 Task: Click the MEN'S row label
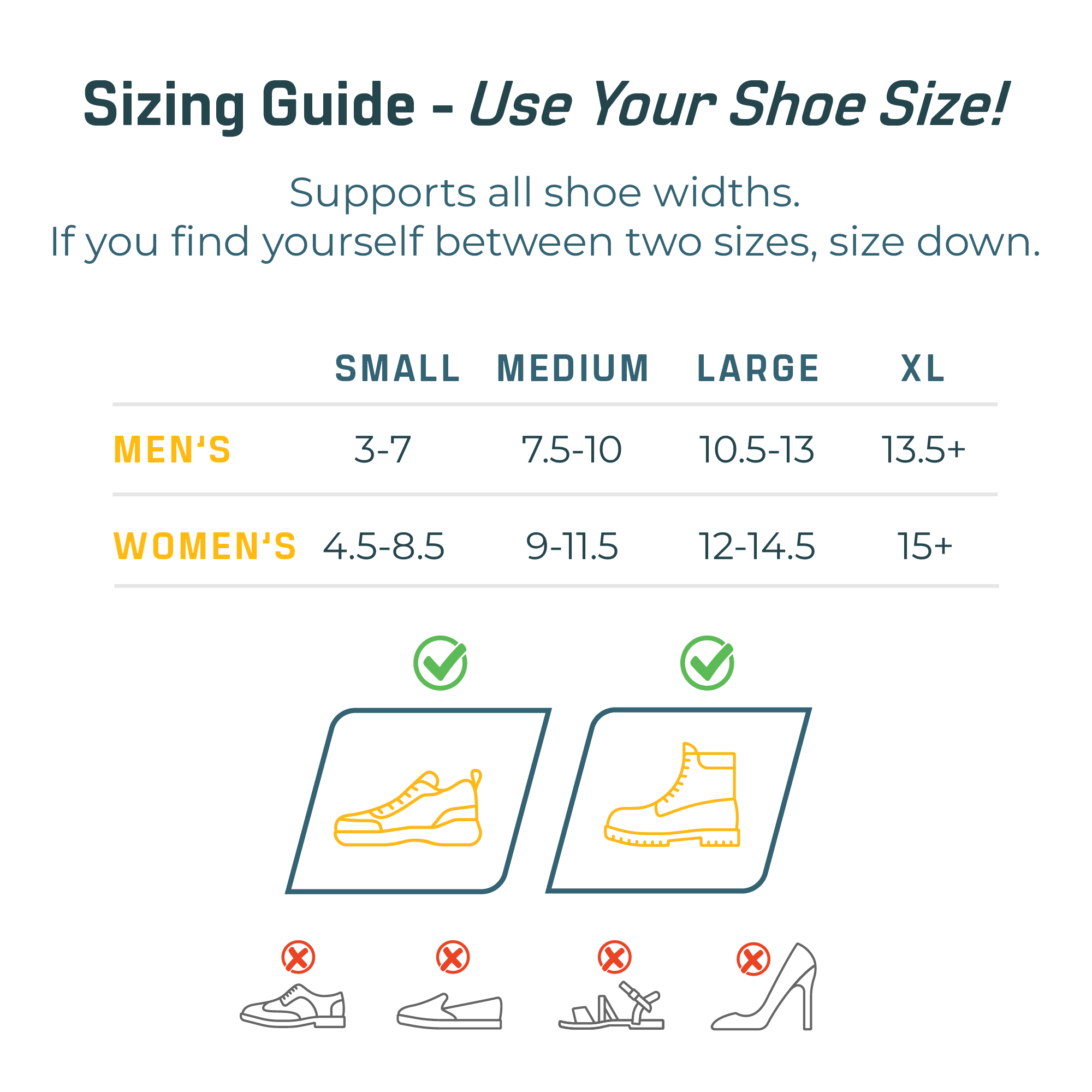pos(173,450)
